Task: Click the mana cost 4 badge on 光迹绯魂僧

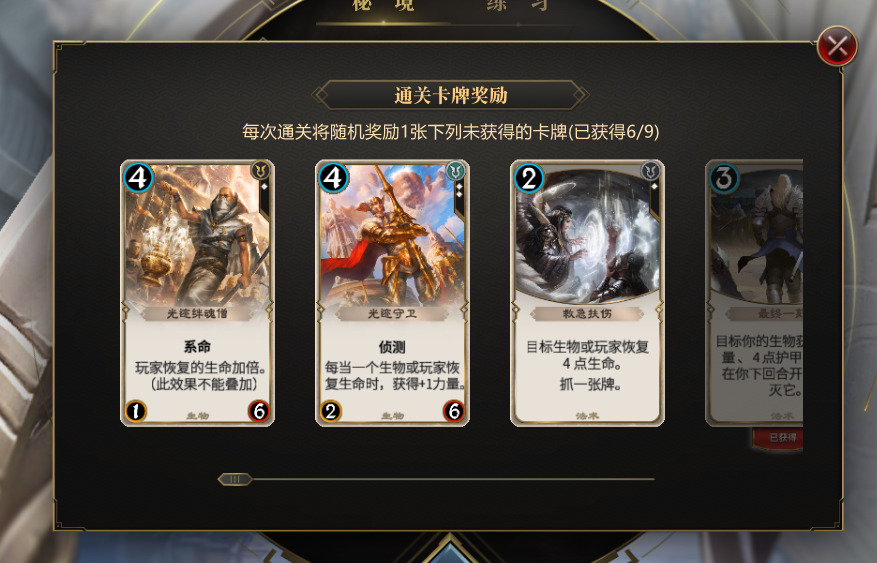Action: point(138,178)
